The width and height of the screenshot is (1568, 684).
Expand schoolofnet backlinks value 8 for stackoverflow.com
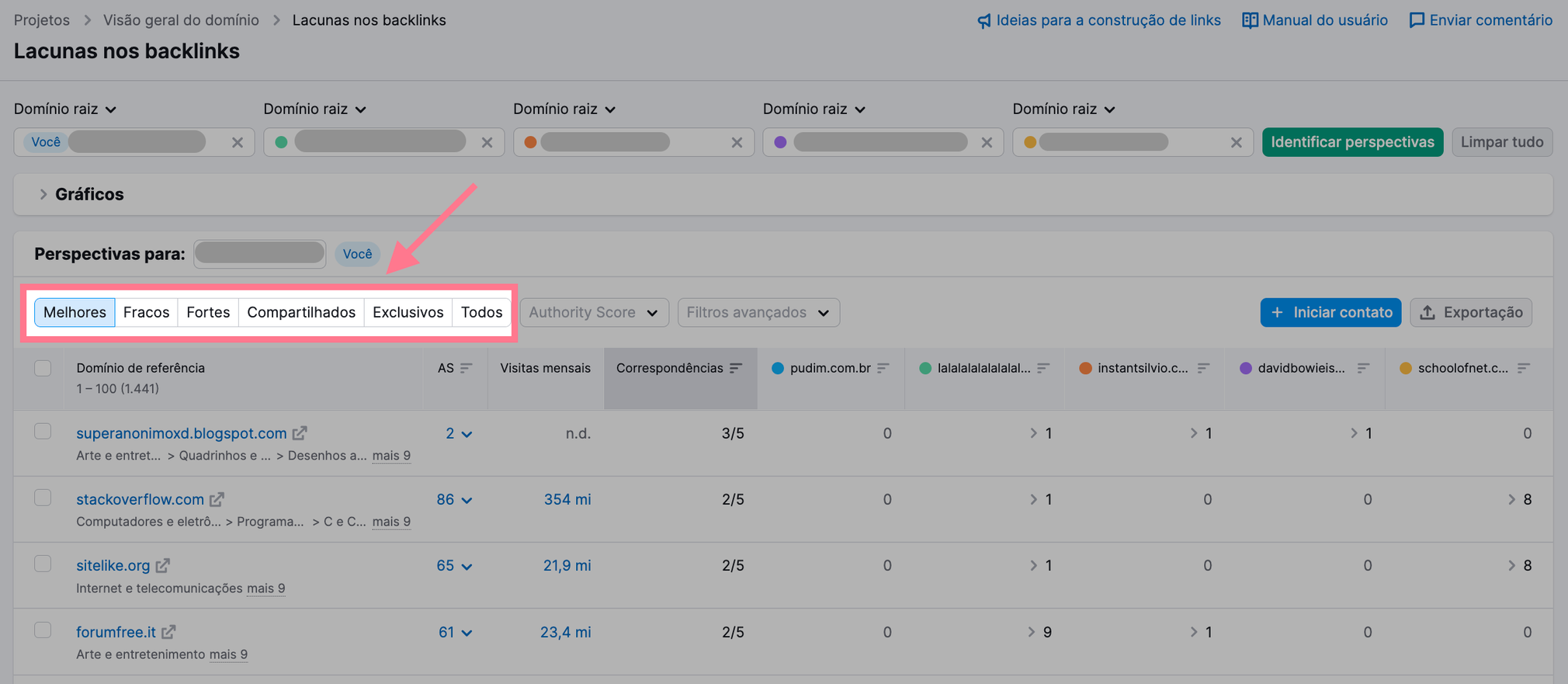(1520, 499)
